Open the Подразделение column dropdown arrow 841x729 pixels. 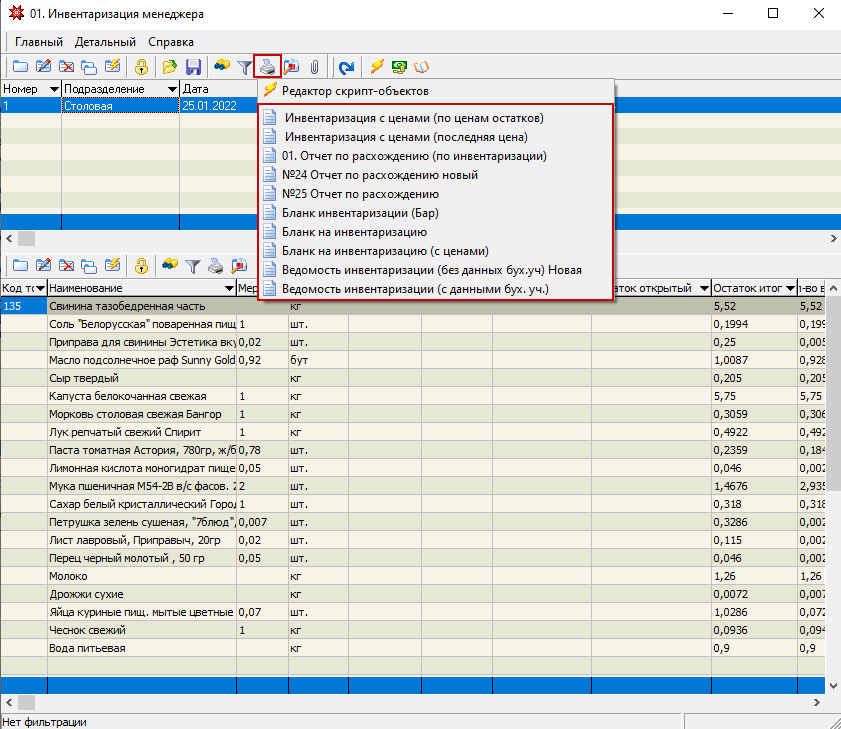(172, 89)
